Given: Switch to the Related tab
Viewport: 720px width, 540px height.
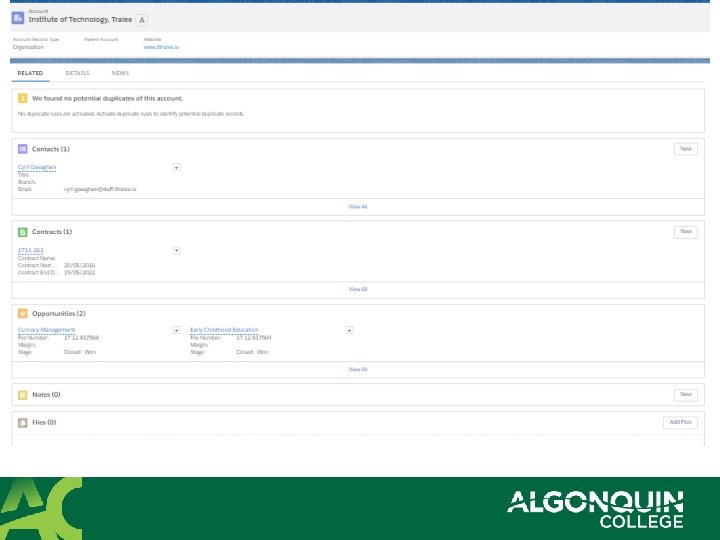Looking at the screenshot, I should click(30, 73).
